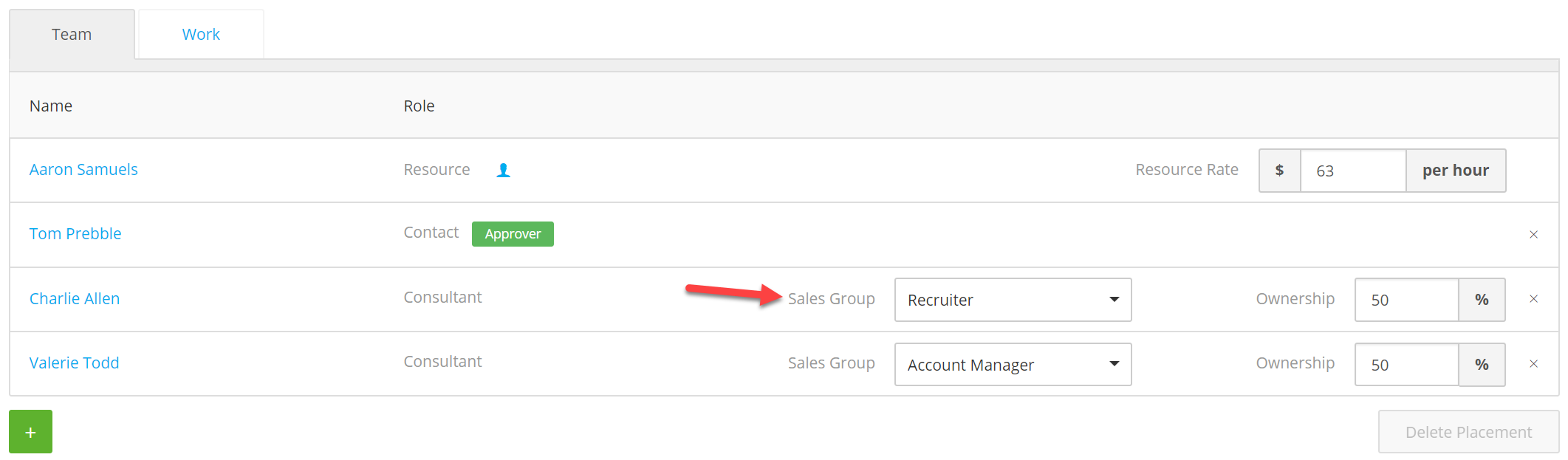
Task: Open Valerie Todd profile link
Action: click(x=74, y=363)
